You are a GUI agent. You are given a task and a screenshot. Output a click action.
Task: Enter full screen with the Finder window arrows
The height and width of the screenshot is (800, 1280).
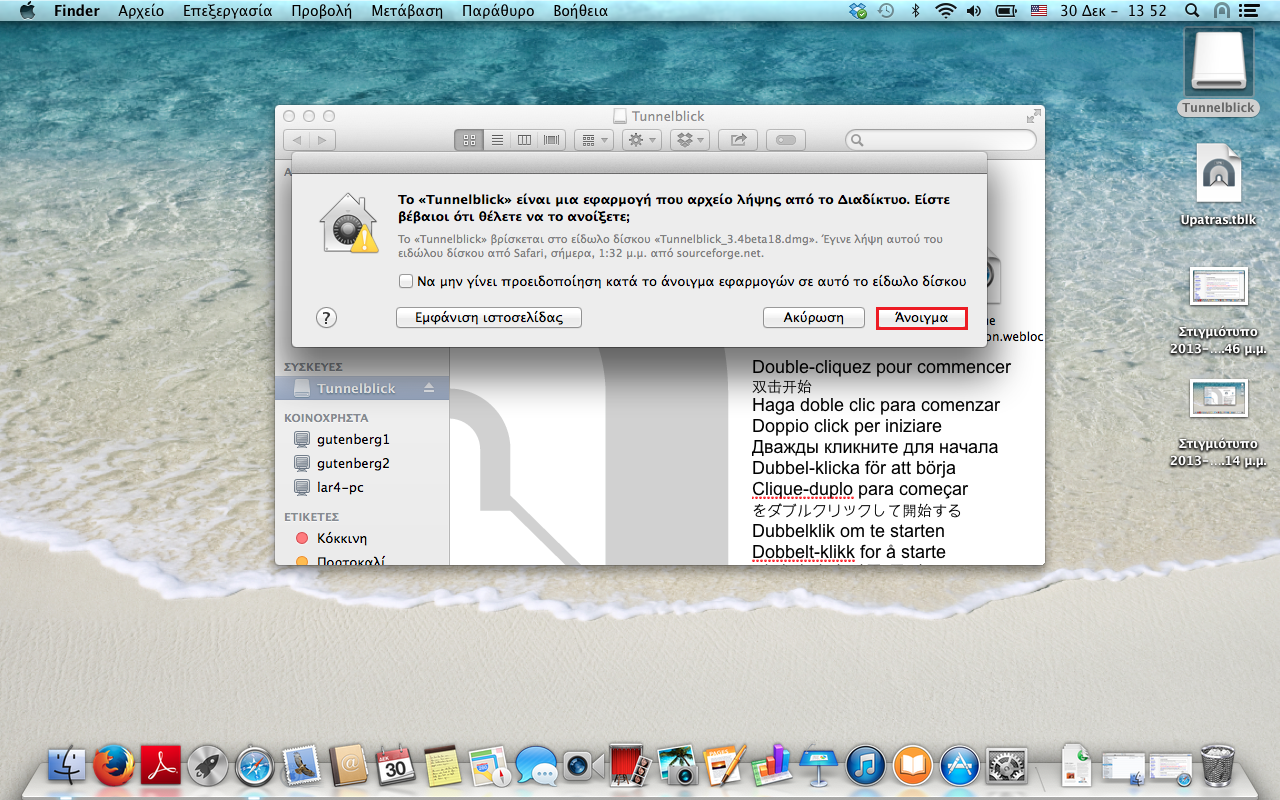pos(1033,116)
